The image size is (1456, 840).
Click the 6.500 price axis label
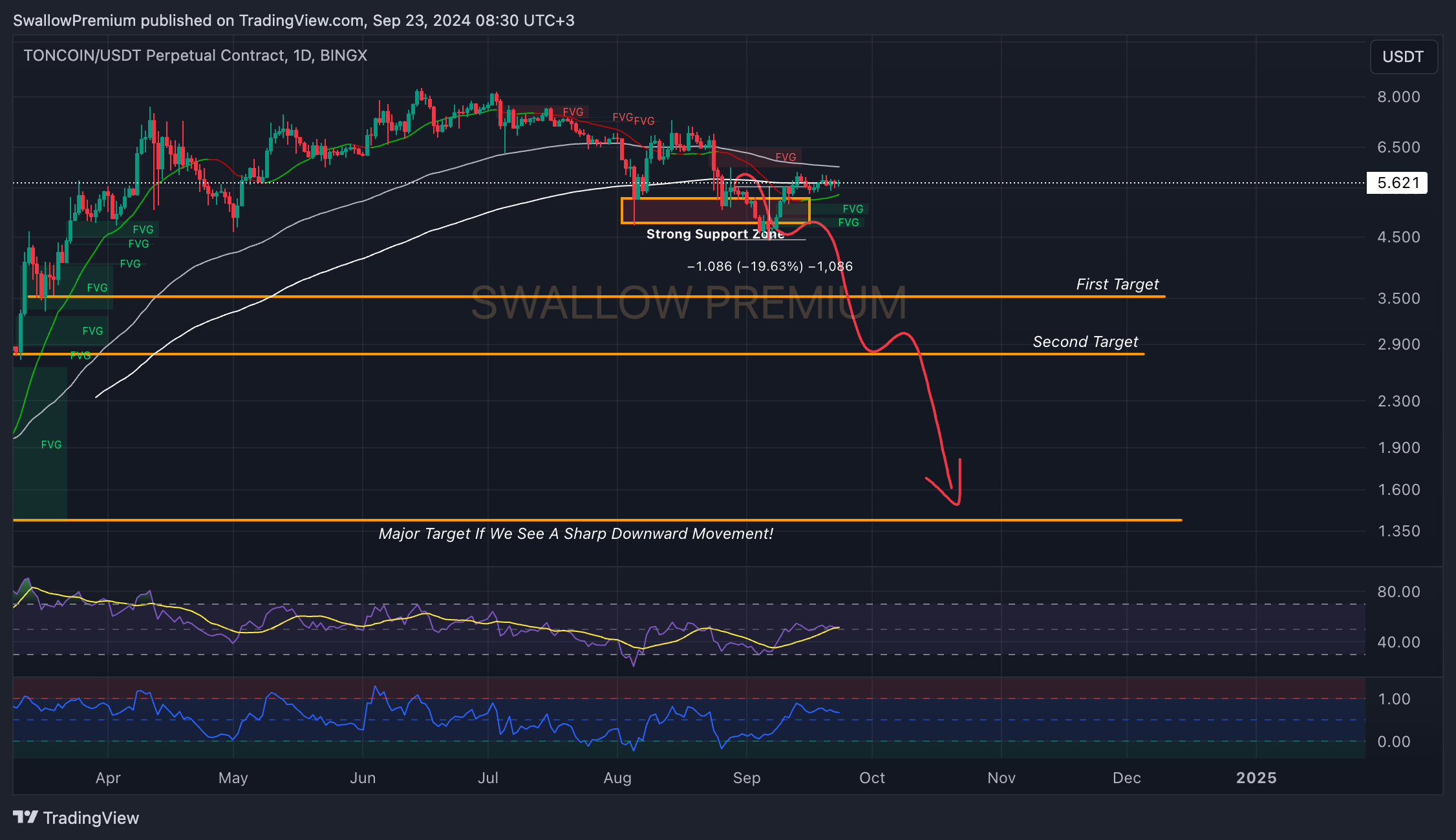click(1398, 147)
